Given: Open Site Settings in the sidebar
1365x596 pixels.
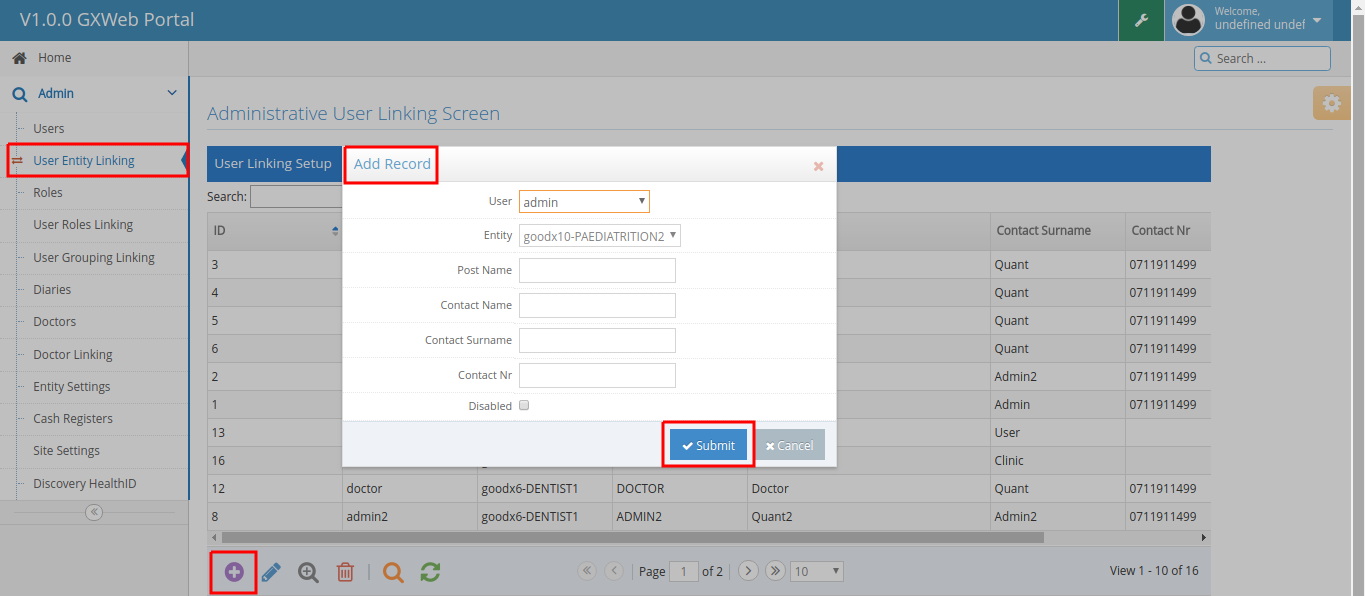Looking at the screenshot, I should (x=67, y=451).
